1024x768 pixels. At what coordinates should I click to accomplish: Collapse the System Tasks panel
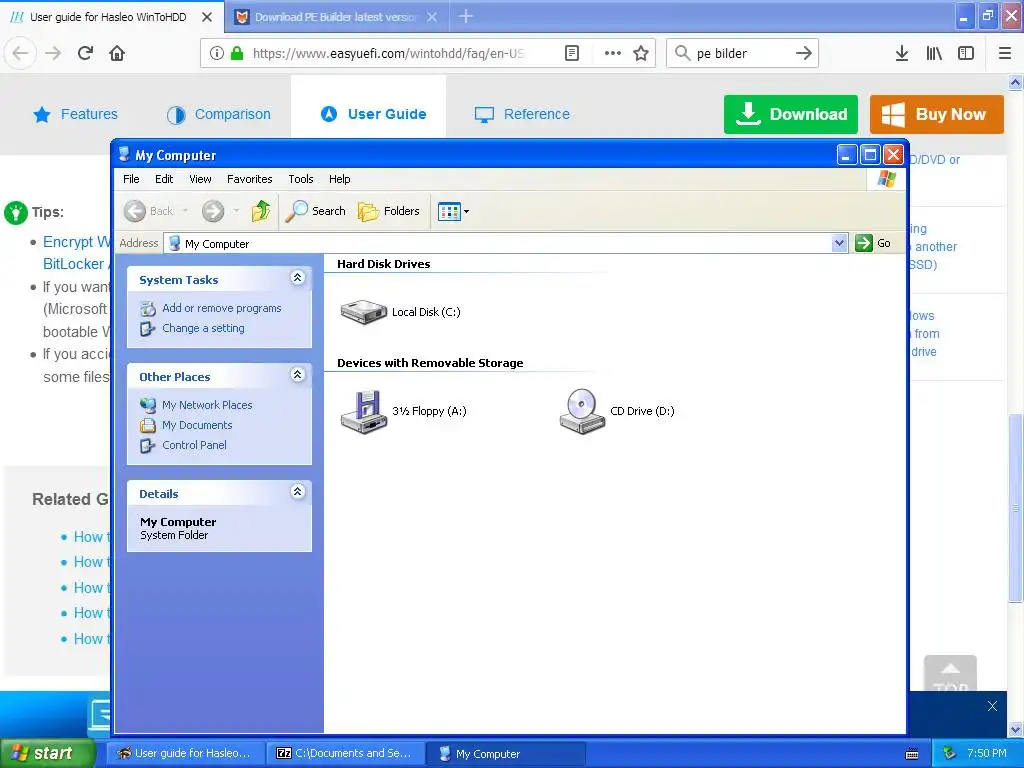(297, 278)
